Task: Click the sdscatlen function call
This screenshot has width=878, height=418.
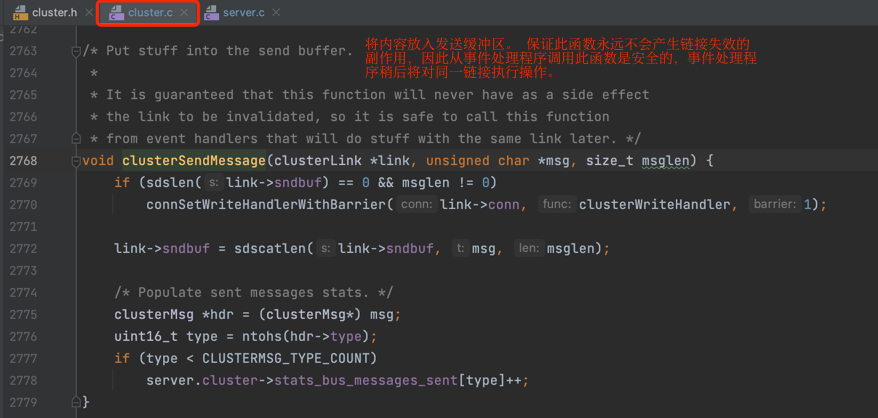Action: 270,249
